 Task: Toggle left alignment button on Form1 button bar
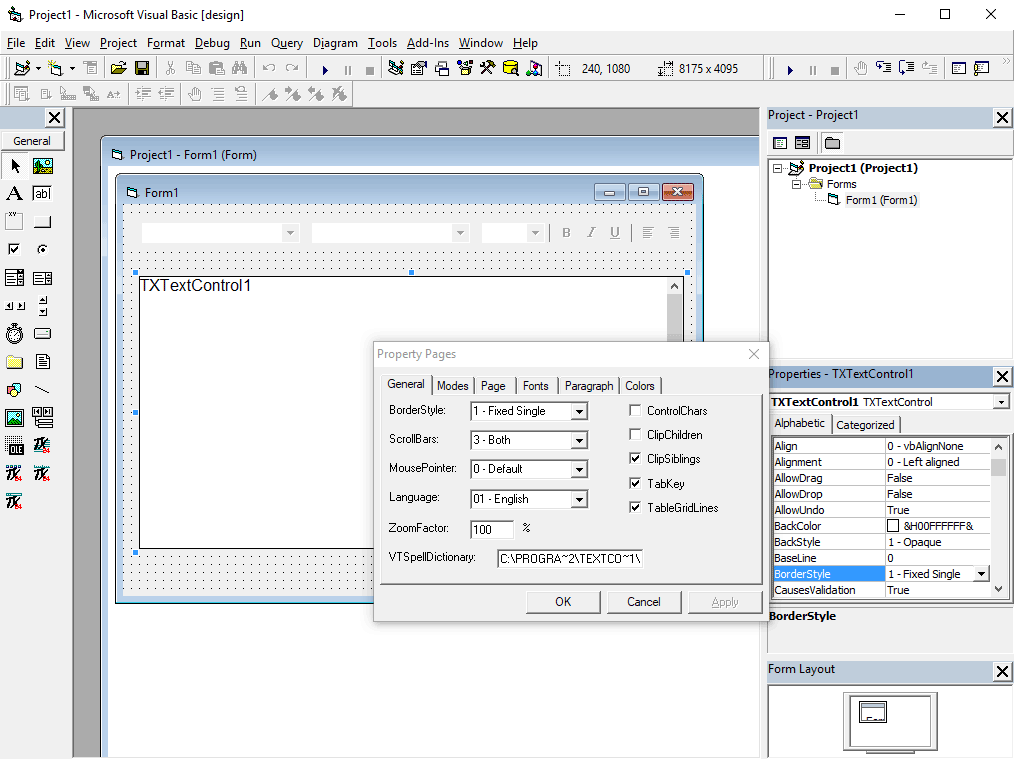pos(648,233)
